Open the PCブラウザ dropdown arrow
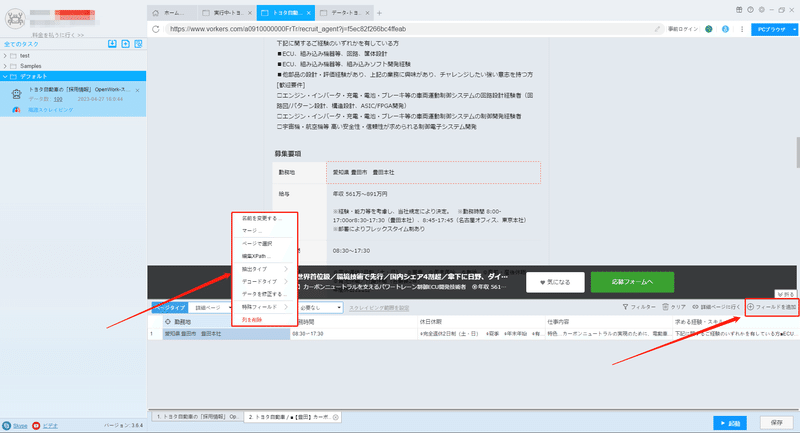 [x=794, y=29]
